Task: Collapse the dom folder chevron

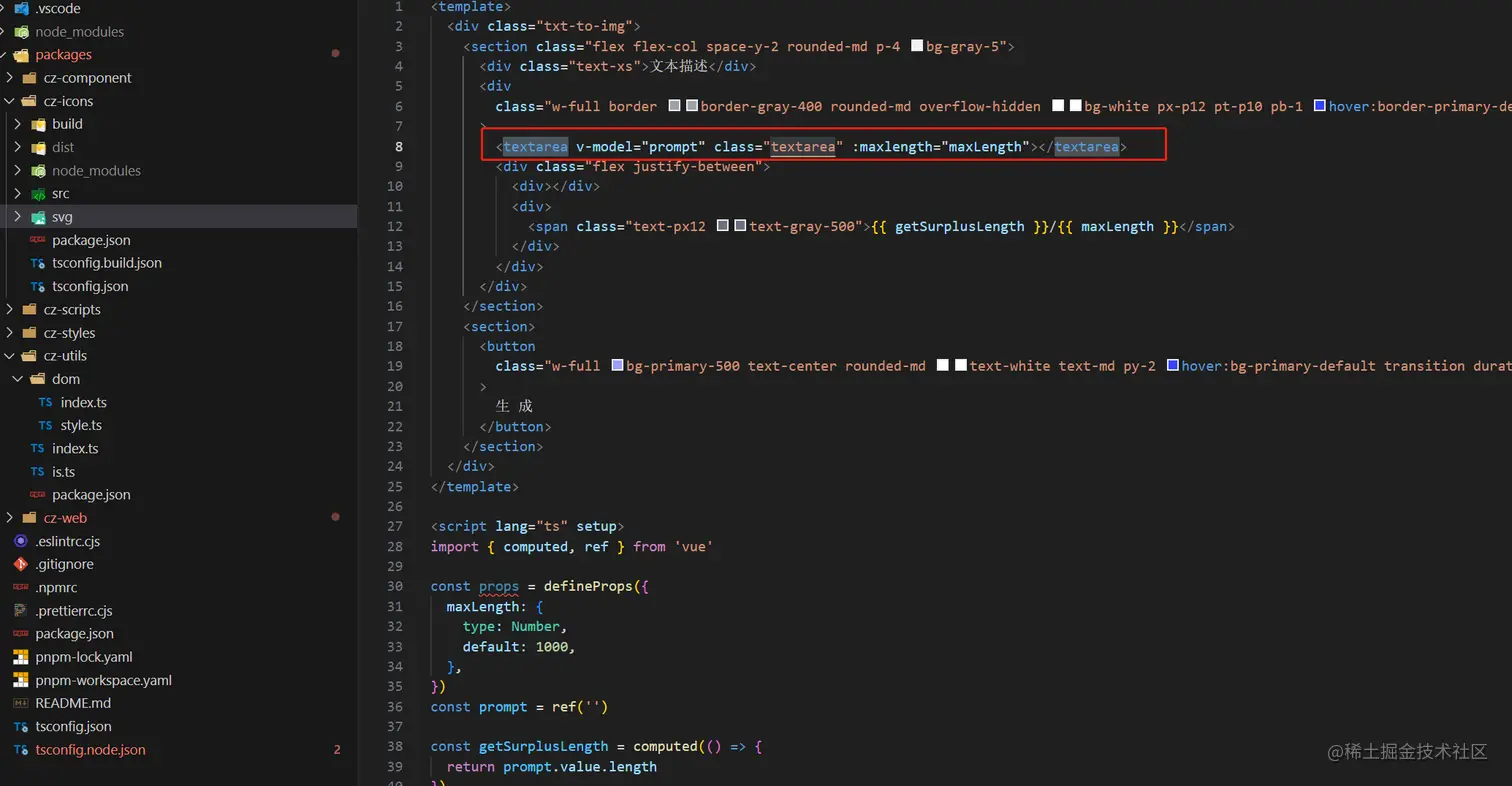Action: tap(17, 379)
